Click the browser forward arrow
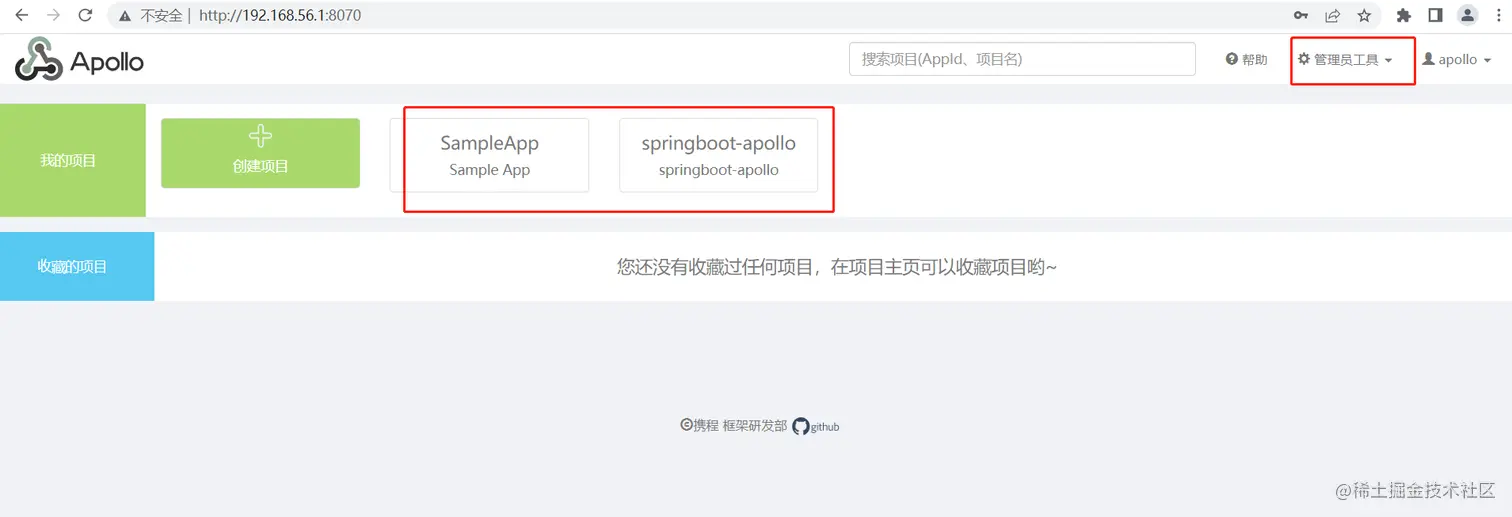Image resolution: width=1512 pixels, height=517 pixels. click(53, 15)
